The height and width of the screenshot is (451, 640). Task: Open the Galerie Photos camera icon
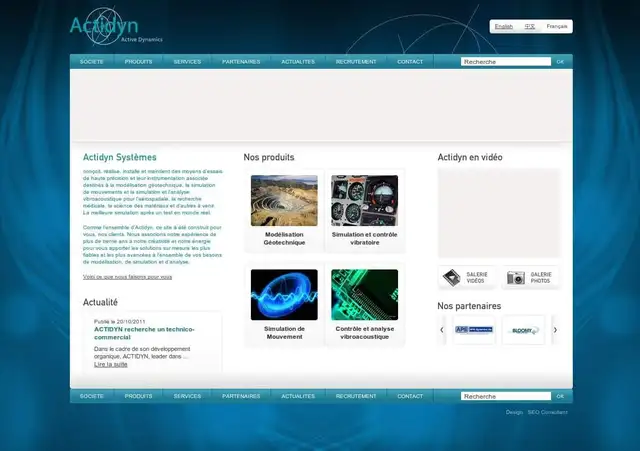(516, 278)
